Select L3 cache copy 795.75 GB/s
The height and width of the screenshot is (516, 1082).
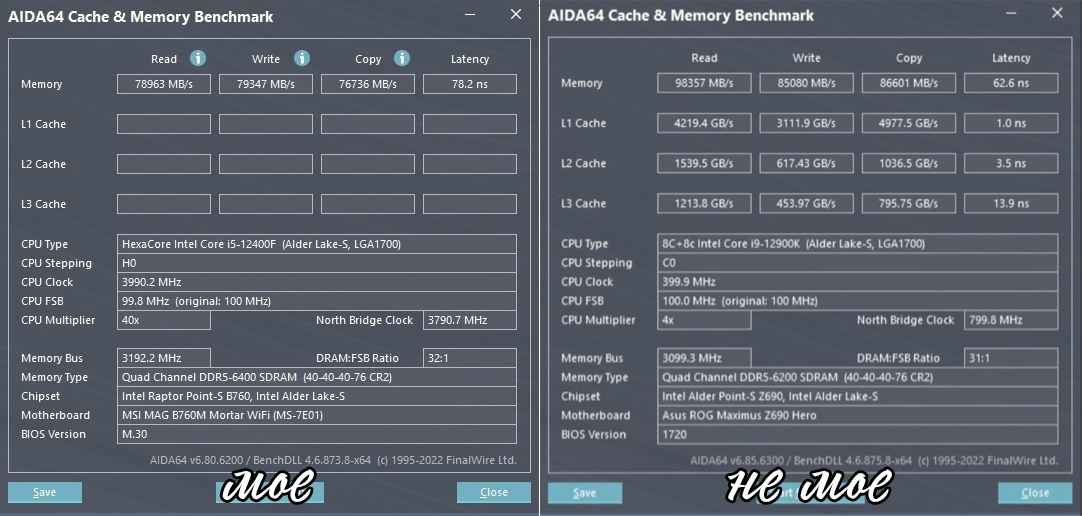909,203
